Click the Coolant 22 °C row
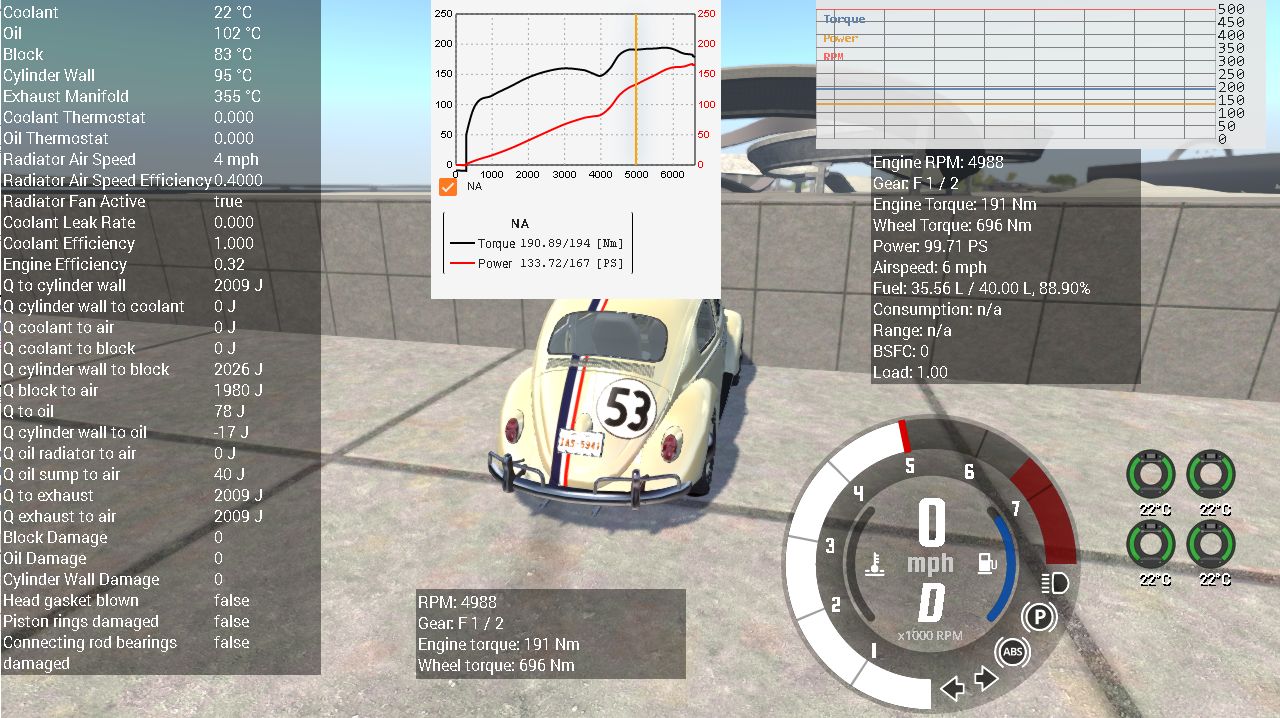1280x718 pixels. point(160,12)
